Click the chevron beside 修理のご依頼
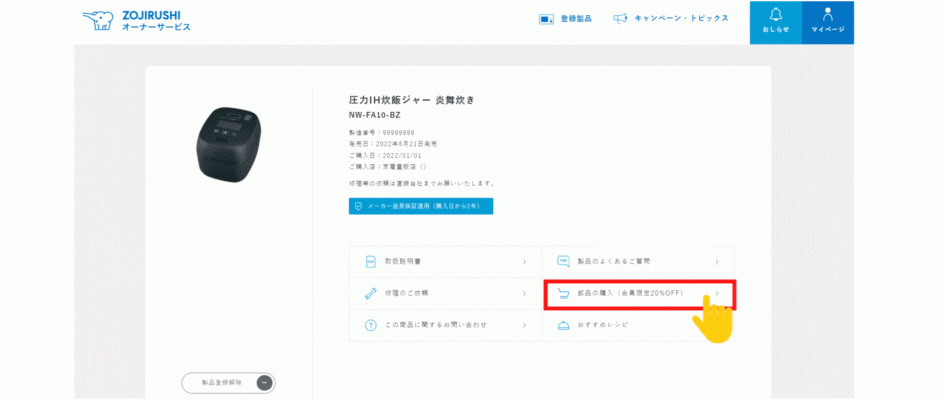This screenshot has height=400, width=944. click(x=524, y=293)
